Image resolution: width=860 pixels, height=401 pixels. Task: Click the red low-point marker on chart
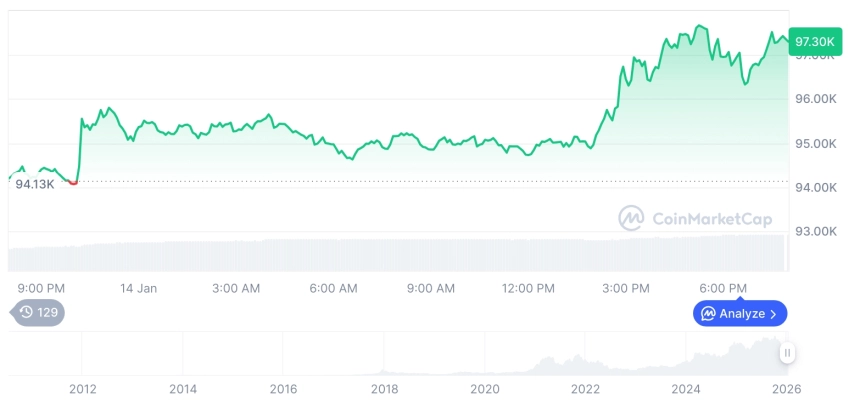tap(73, 183)
